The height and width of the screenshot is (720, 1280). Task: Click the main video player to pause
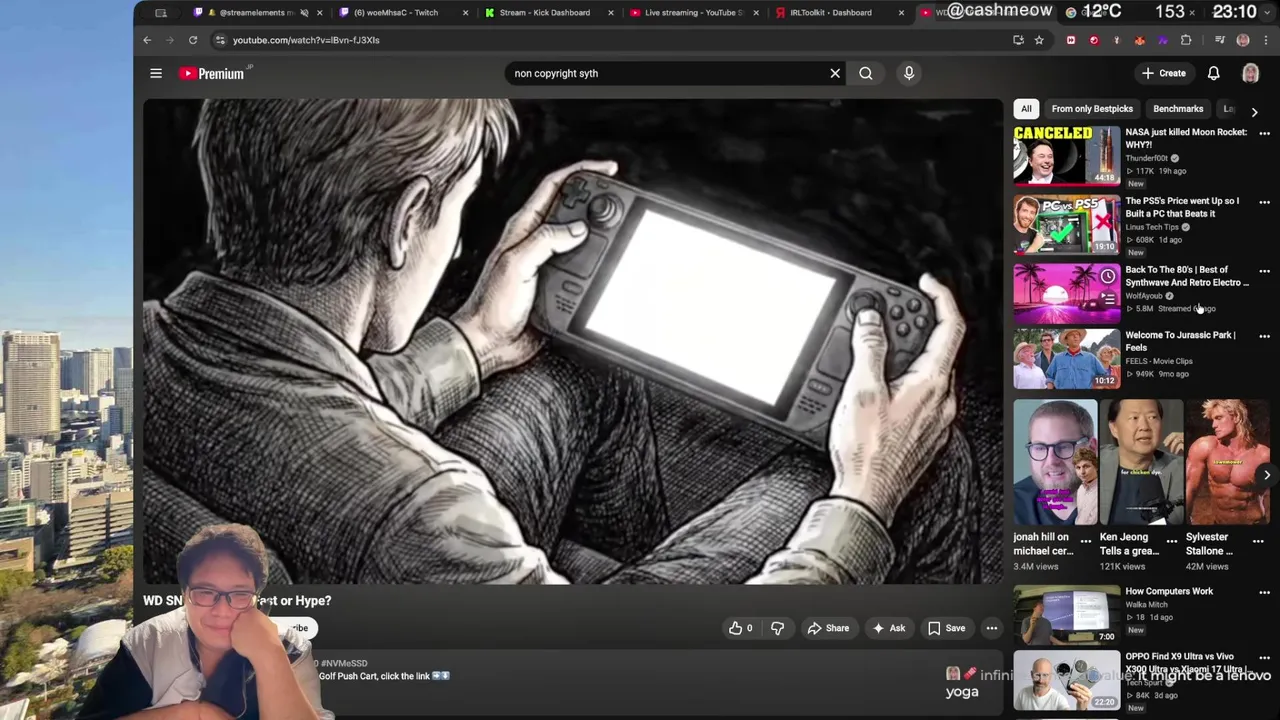click(572, 340)
